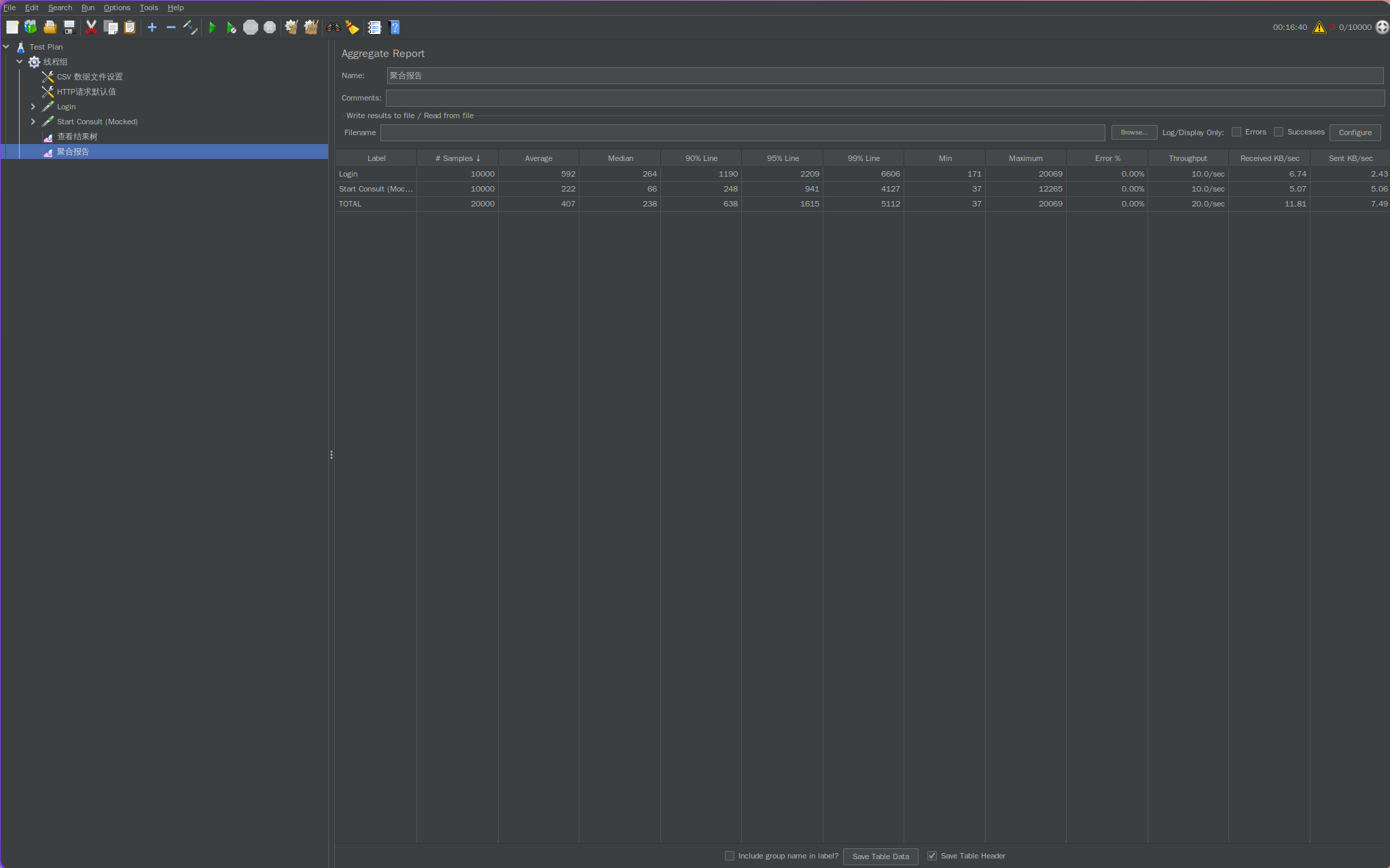Viewport: 1390px width, 868px height.
Task: Click the Save Table Data button
Action: click(880, 856)
